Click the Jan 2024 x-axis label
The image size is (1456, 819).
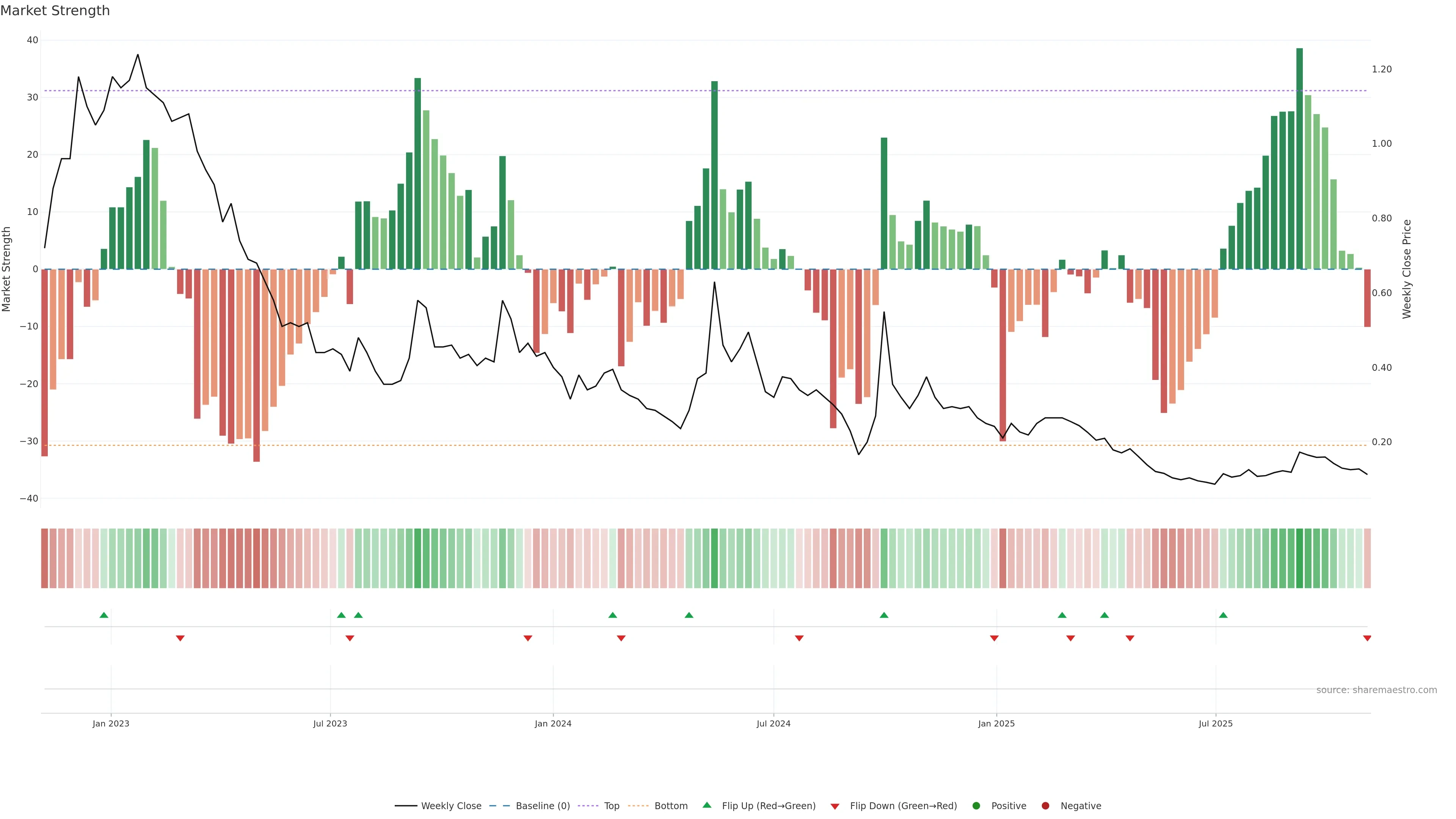click(553, 723)
